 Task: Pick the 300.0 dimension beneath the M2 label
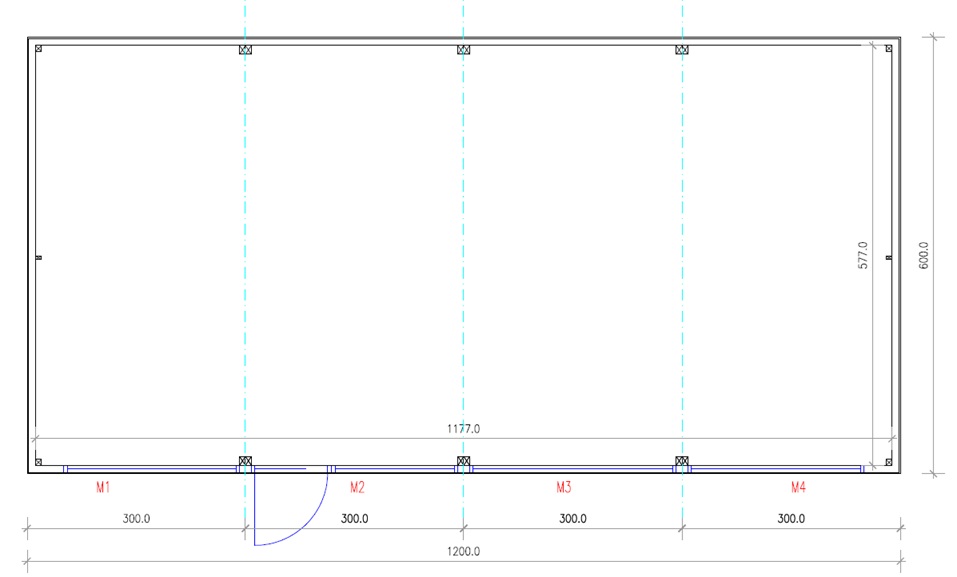(354, 518)
